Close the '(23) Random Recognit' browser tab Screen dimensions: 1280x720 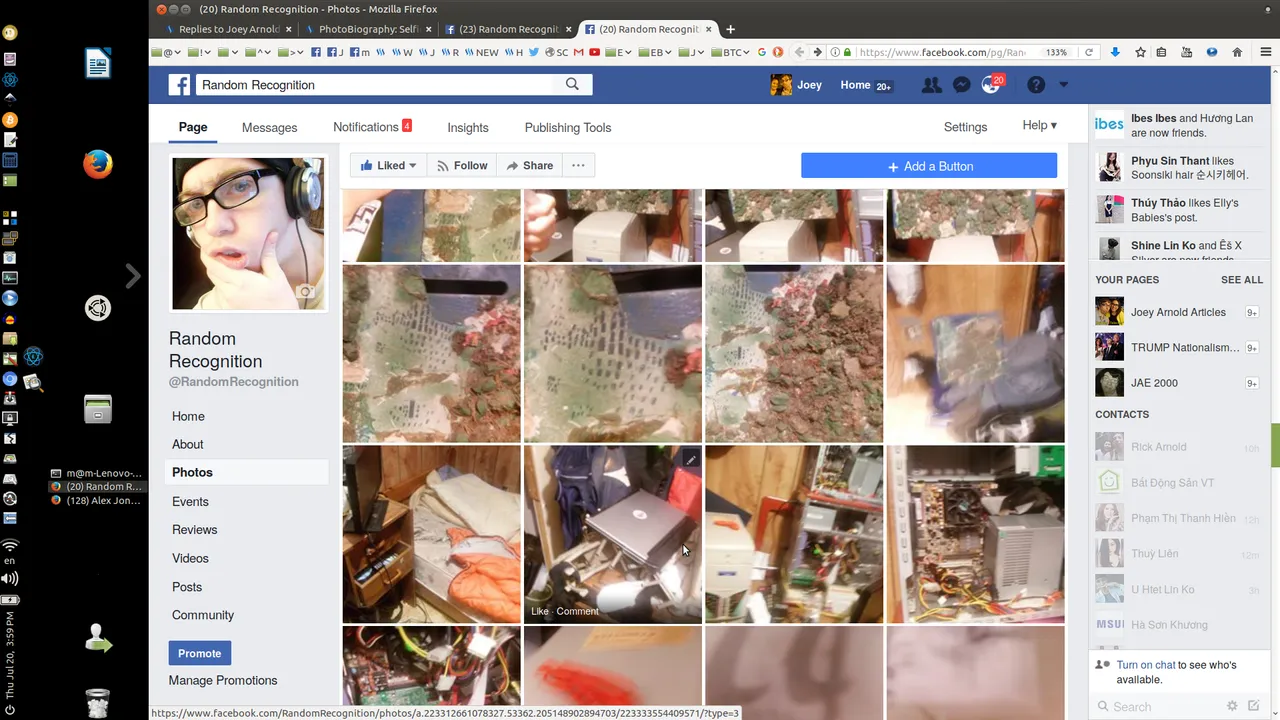[x=566, y=29]
